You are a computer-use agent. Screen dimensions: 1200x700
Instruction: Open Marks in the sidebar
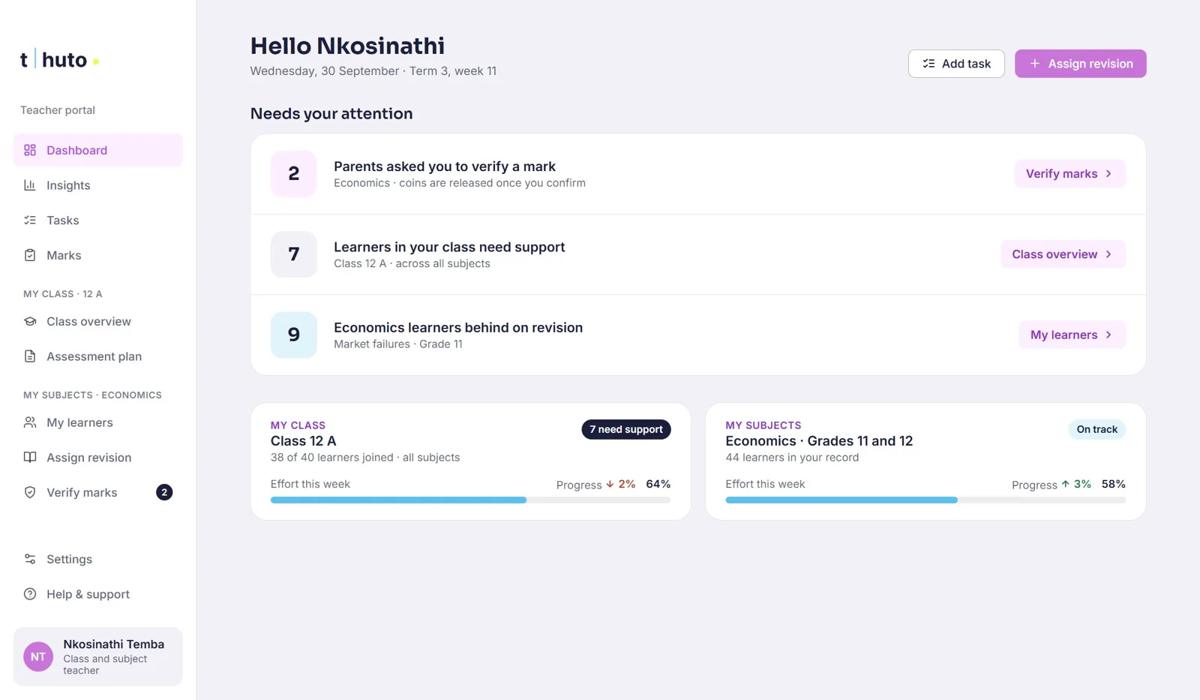(98, 255)
